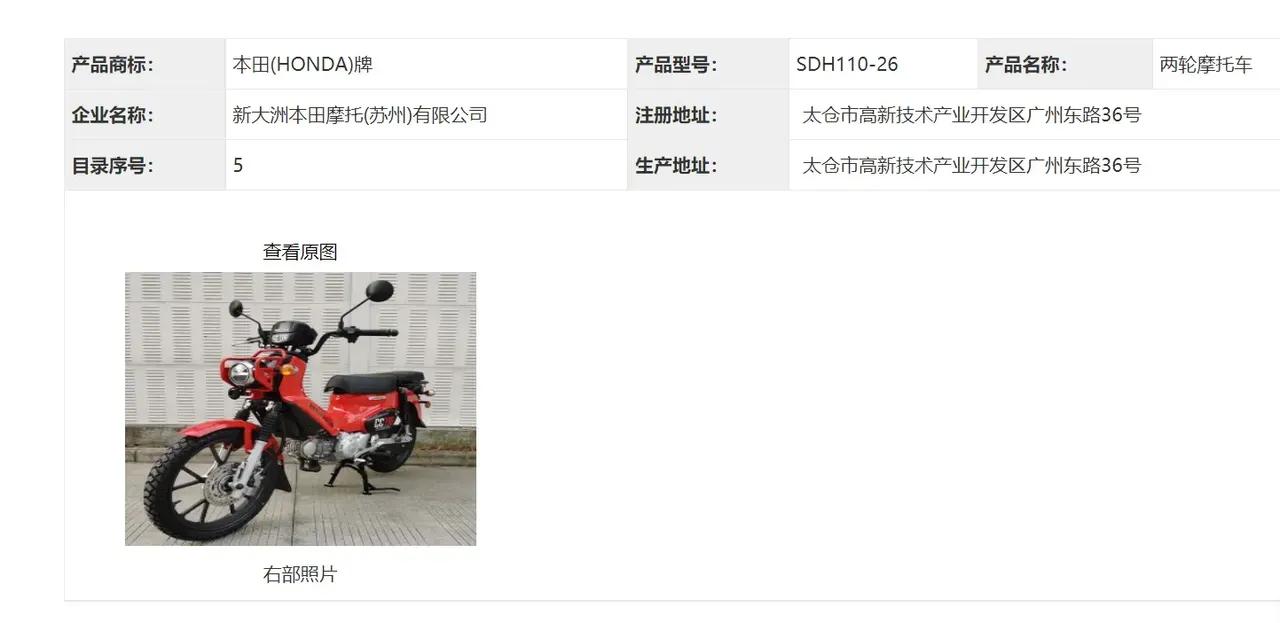The width and height of the screenshot is (1280, 623).
Task: Click the 企业名称 label cell
Action: click(145, 115)
